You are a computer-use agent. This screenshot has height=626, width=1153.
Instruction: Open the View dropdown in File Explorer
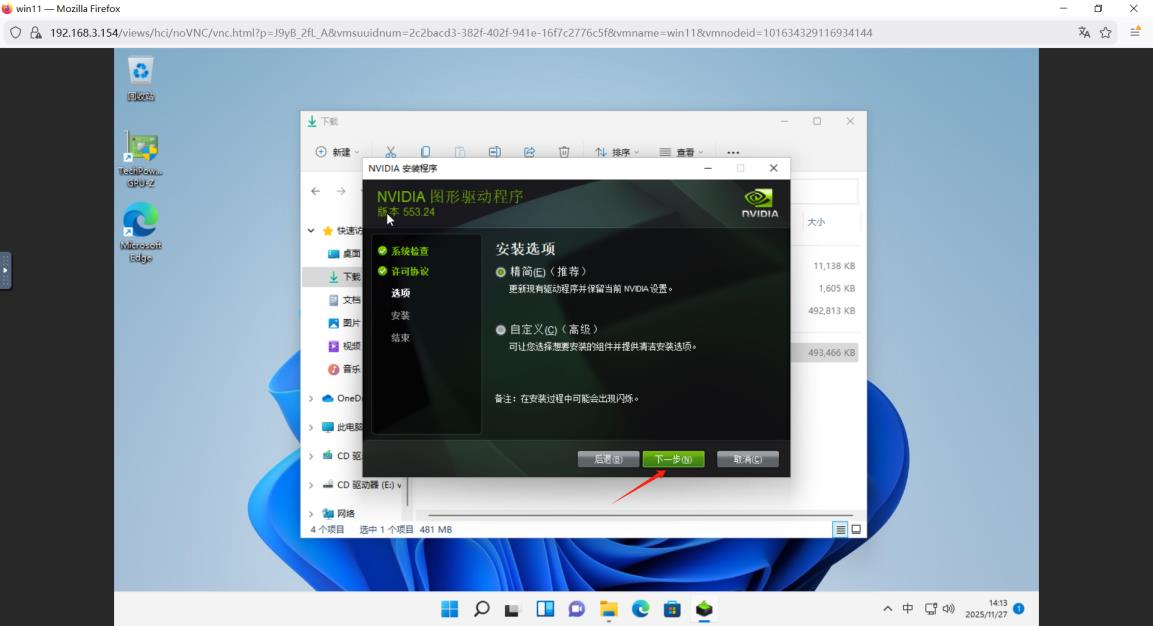coord(681,151)
